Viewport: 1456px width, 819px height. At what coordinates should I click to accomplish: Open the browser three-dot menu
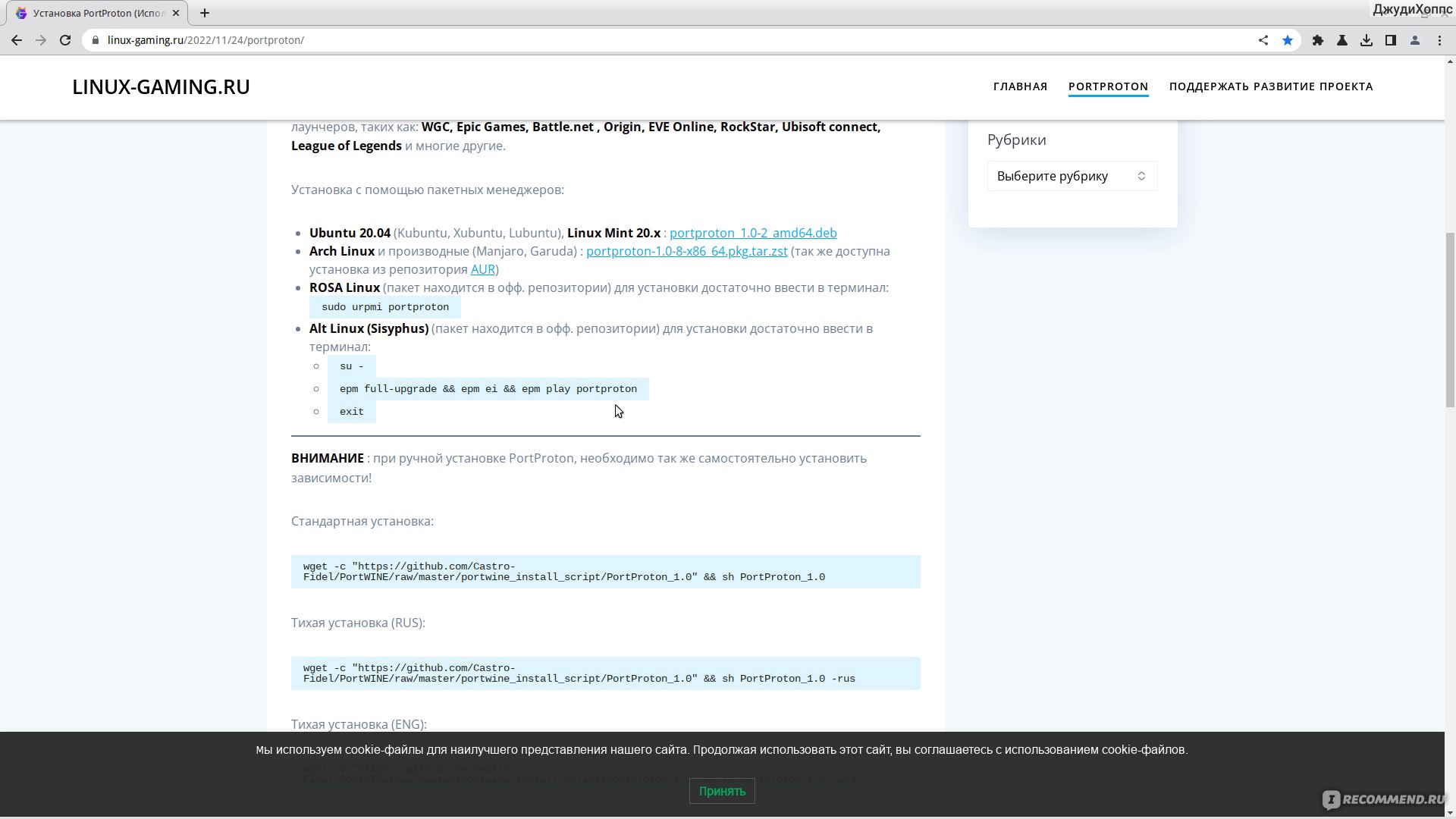(1439, 40)
